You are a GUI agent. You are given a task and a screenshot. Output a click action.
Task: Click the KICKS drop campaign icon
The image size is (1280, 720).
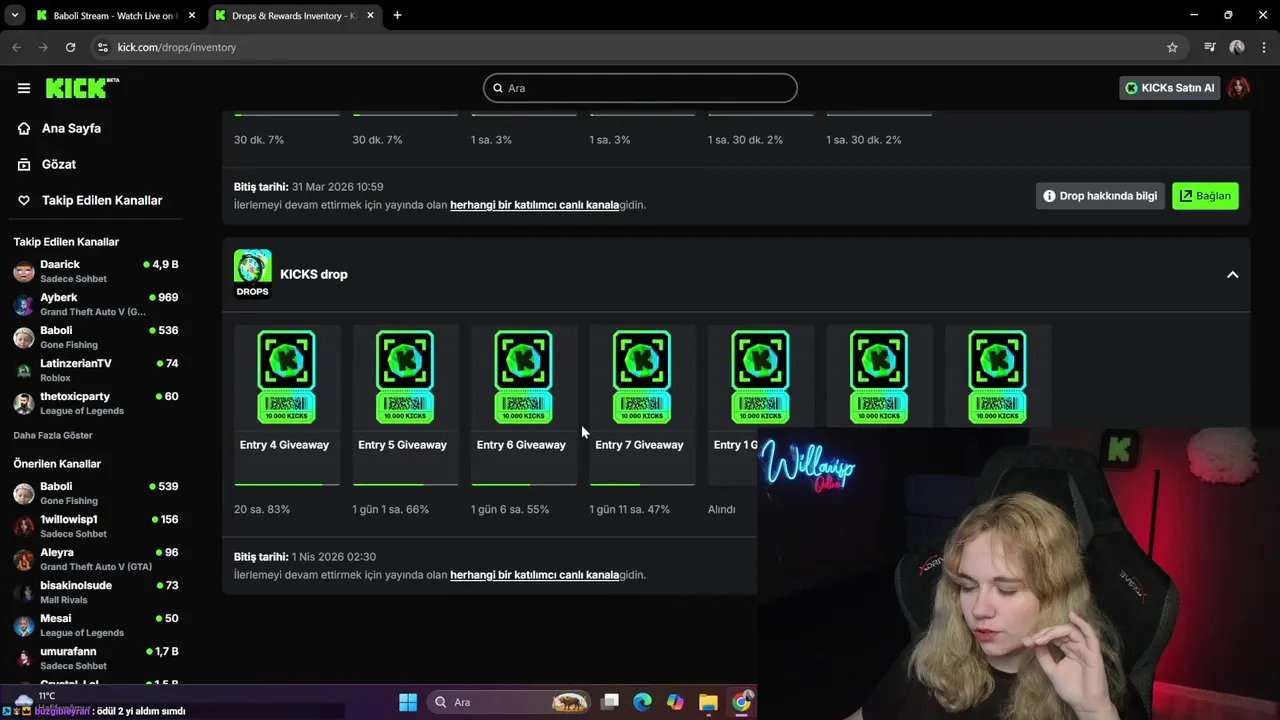[x=252, y=274]
